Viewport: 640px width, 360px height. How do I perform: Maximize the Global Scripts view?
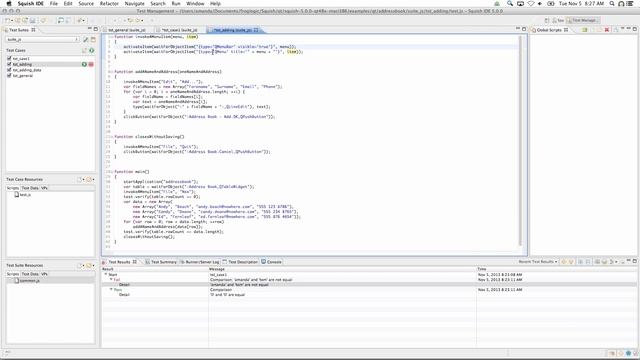click(x=635, y=29)
